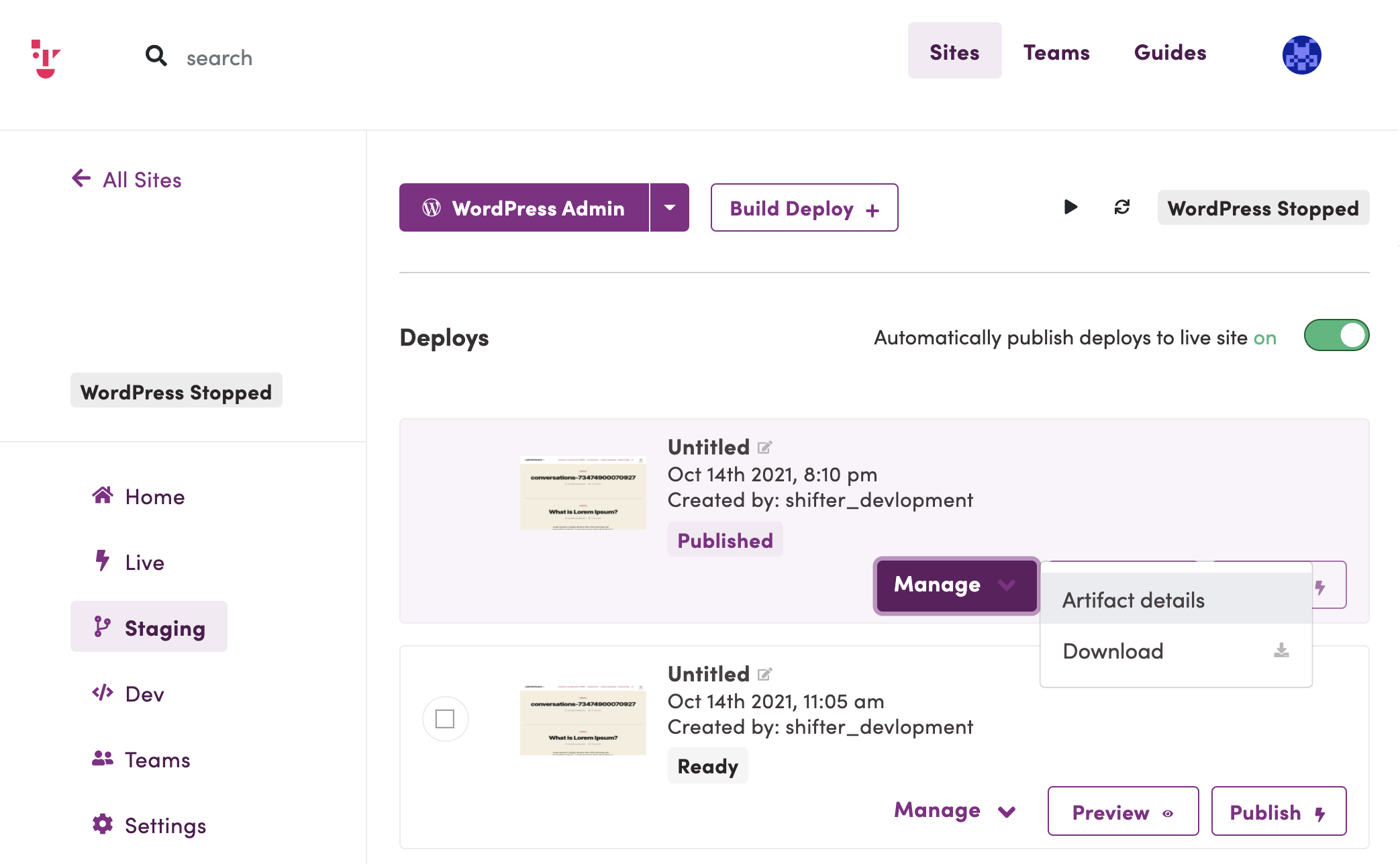Click Build Deploy button
Screen dimensions: 1400x864
804,207
